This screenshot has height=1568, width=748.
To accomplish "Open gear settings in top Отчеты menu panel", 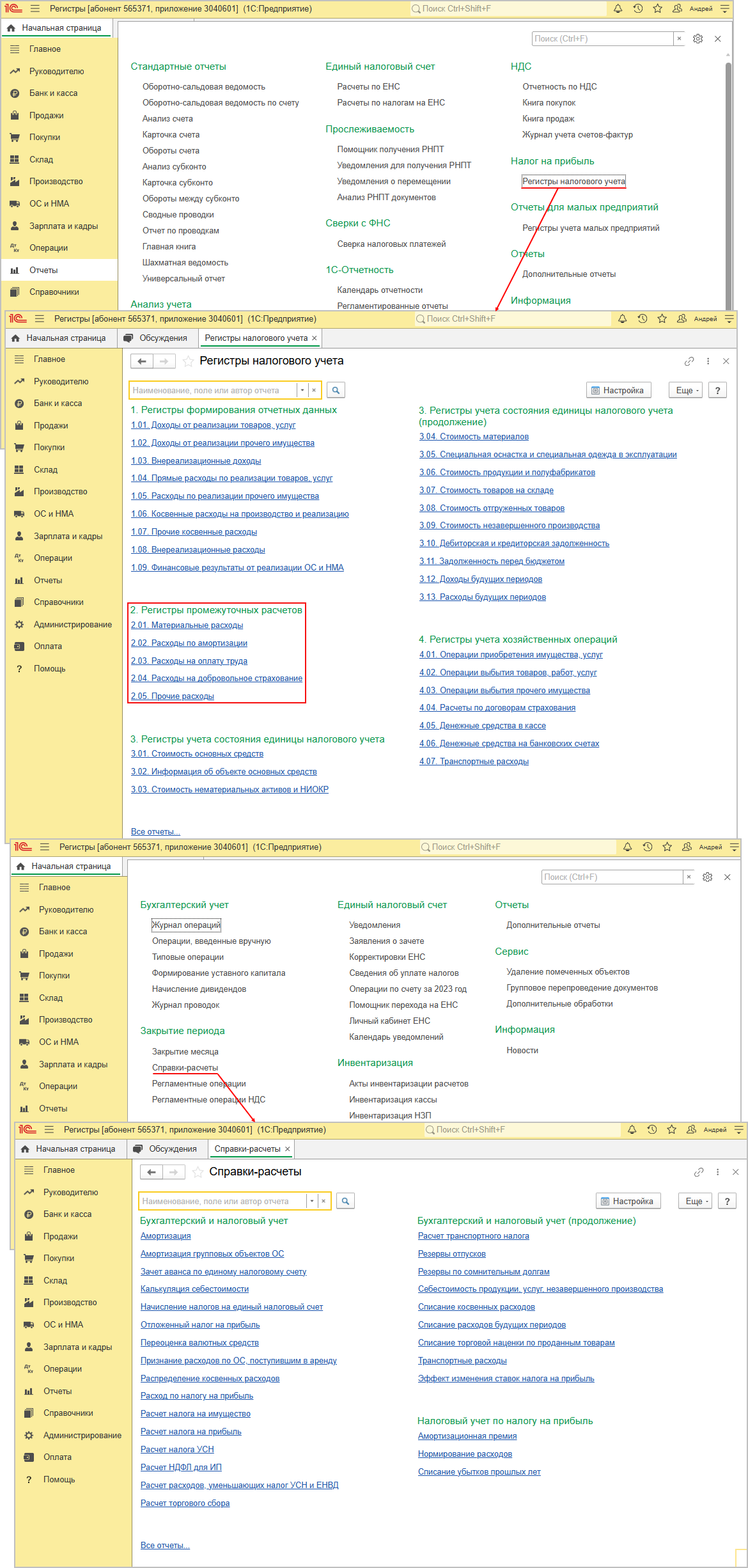I will (698, 39).
